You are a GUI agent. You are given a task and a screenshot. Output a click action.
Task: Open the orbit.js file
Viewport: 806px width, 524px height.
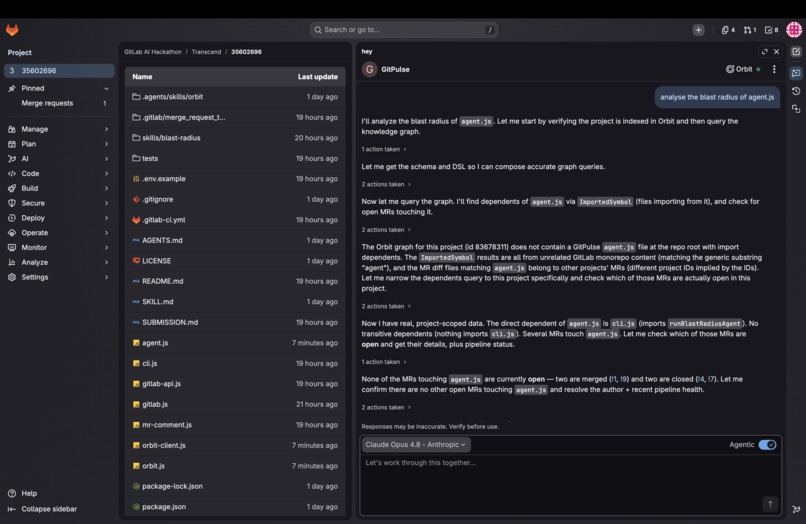click(x=153, y=466)
